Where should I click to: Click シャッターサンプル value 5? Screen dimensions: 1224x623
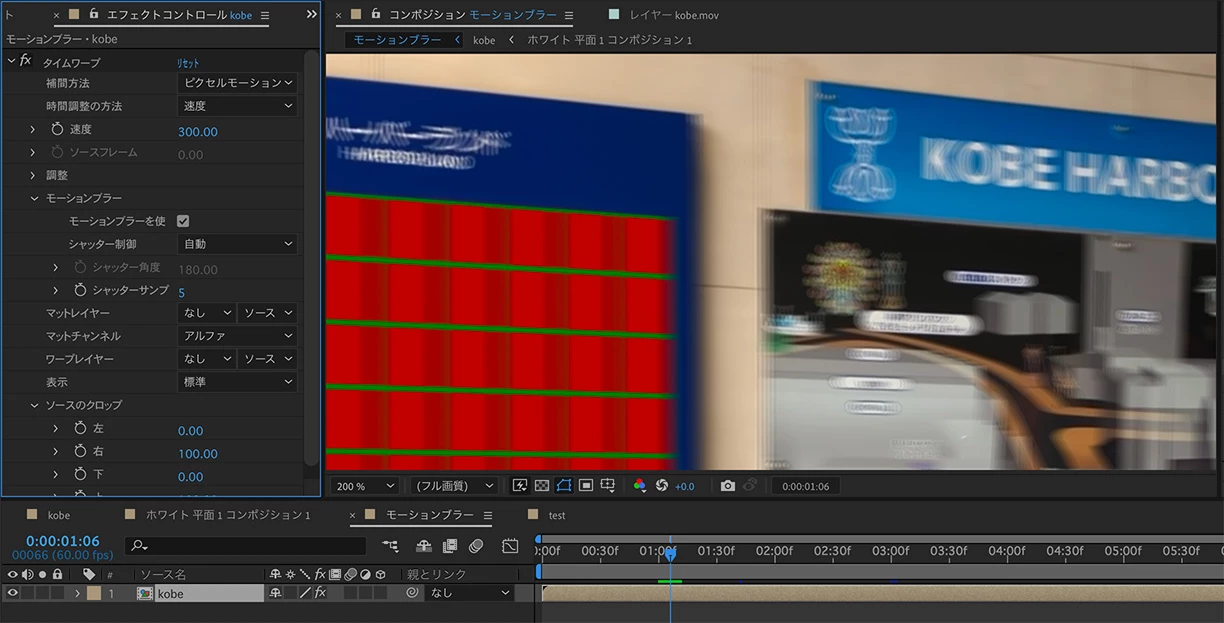coord(181,292)
